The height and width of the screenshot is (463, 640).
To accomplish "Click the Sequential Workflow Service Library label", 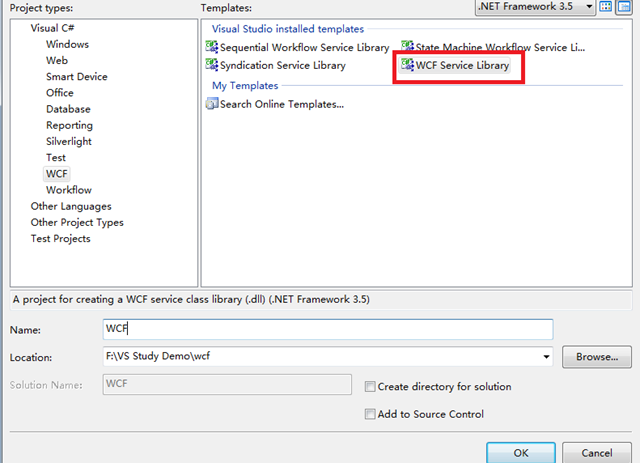I will coord(304,47).
